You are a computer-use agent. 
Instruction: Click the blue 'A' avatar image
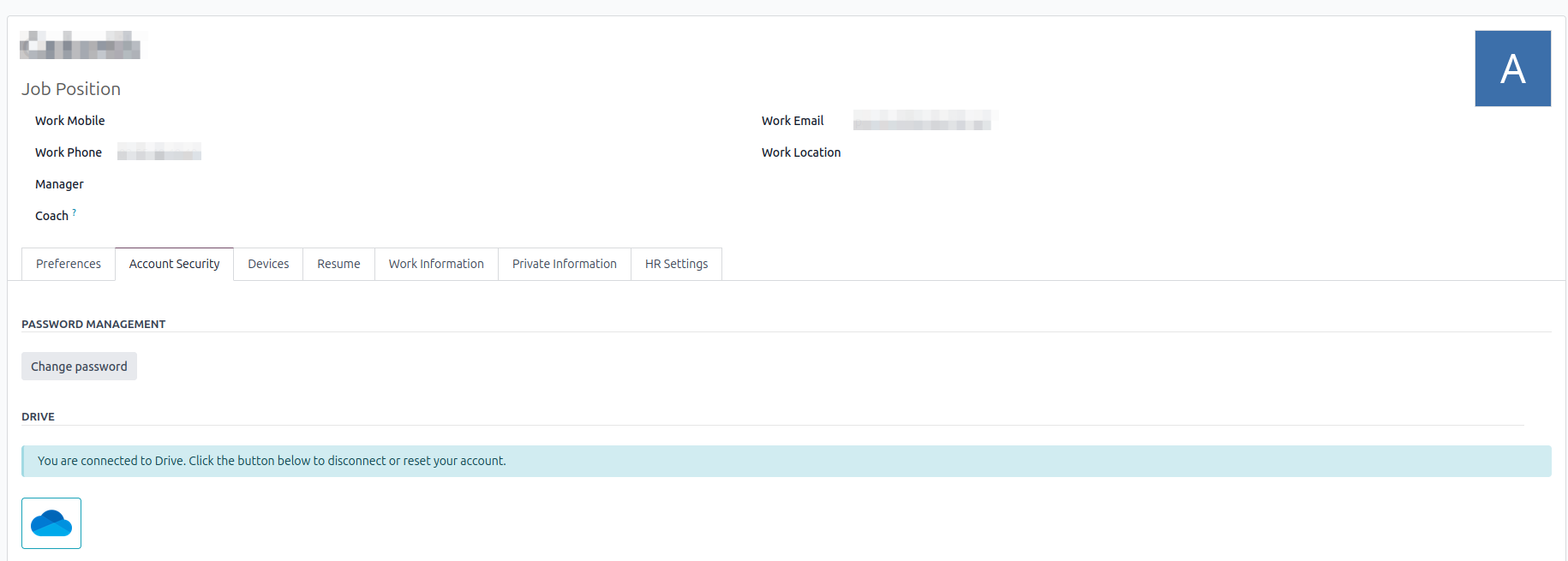tap(1512, 69)
